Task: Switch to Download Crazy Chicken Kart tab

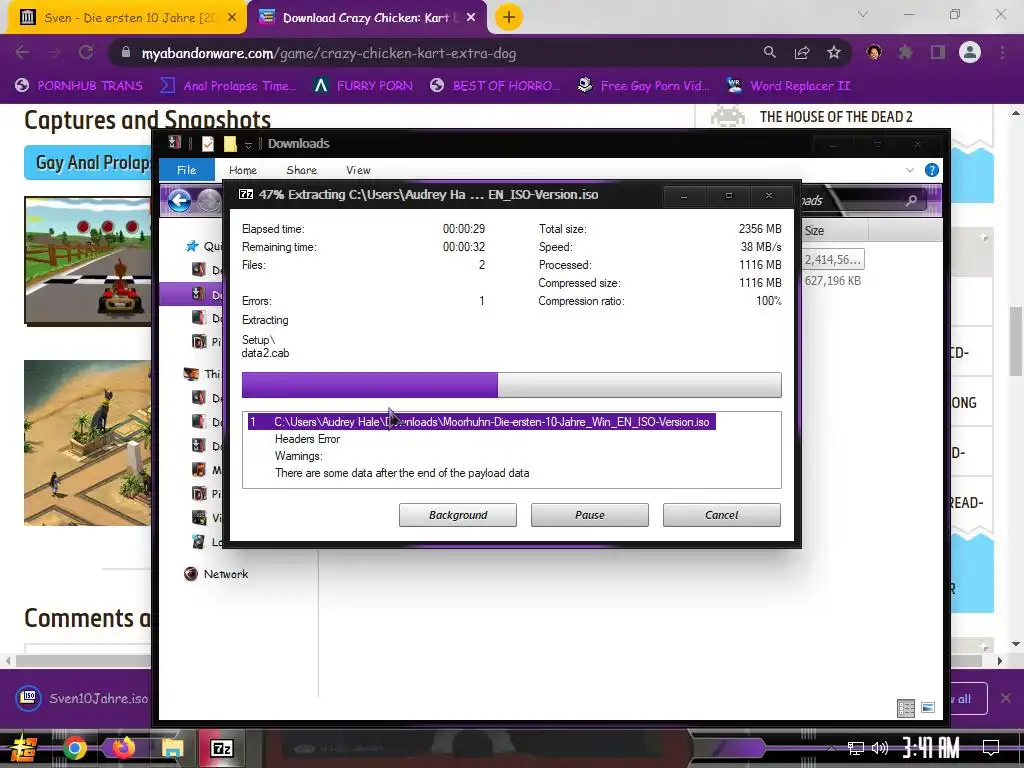Action: pyautogui.click(x=367, y=18)
